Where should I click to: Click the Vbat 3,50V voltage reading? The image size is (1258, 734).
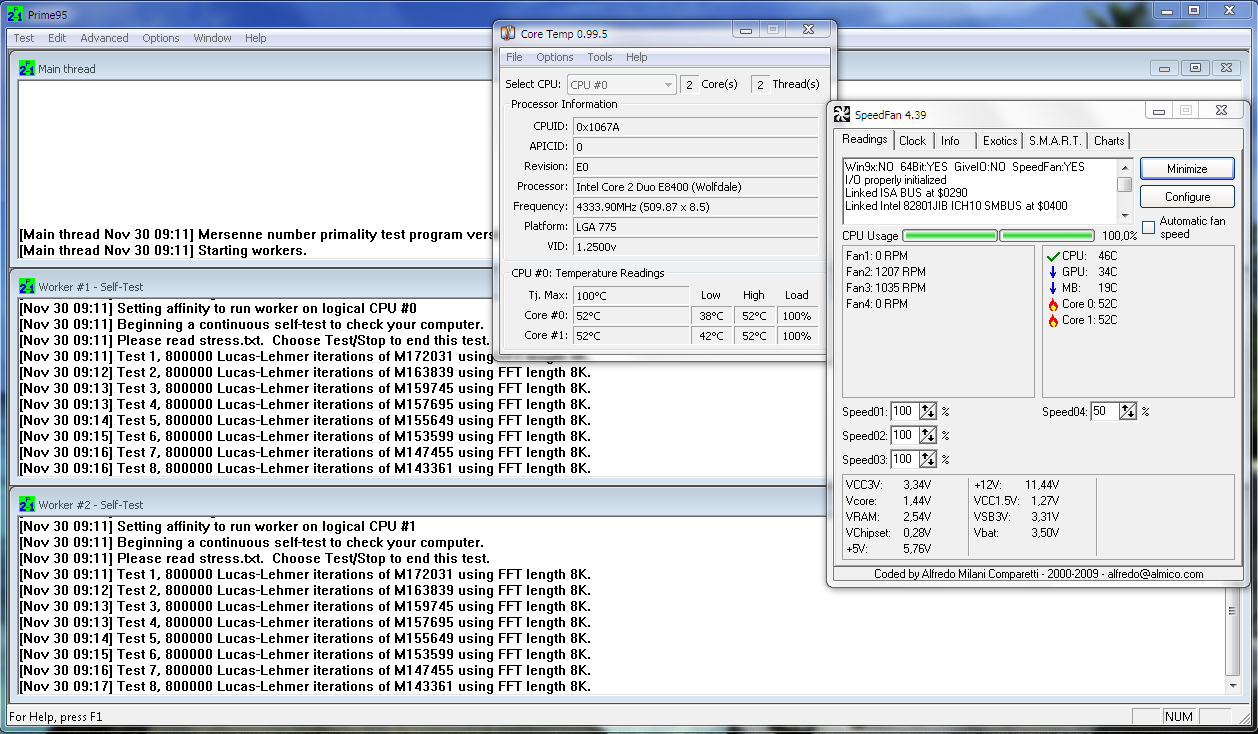point(1016,533)
